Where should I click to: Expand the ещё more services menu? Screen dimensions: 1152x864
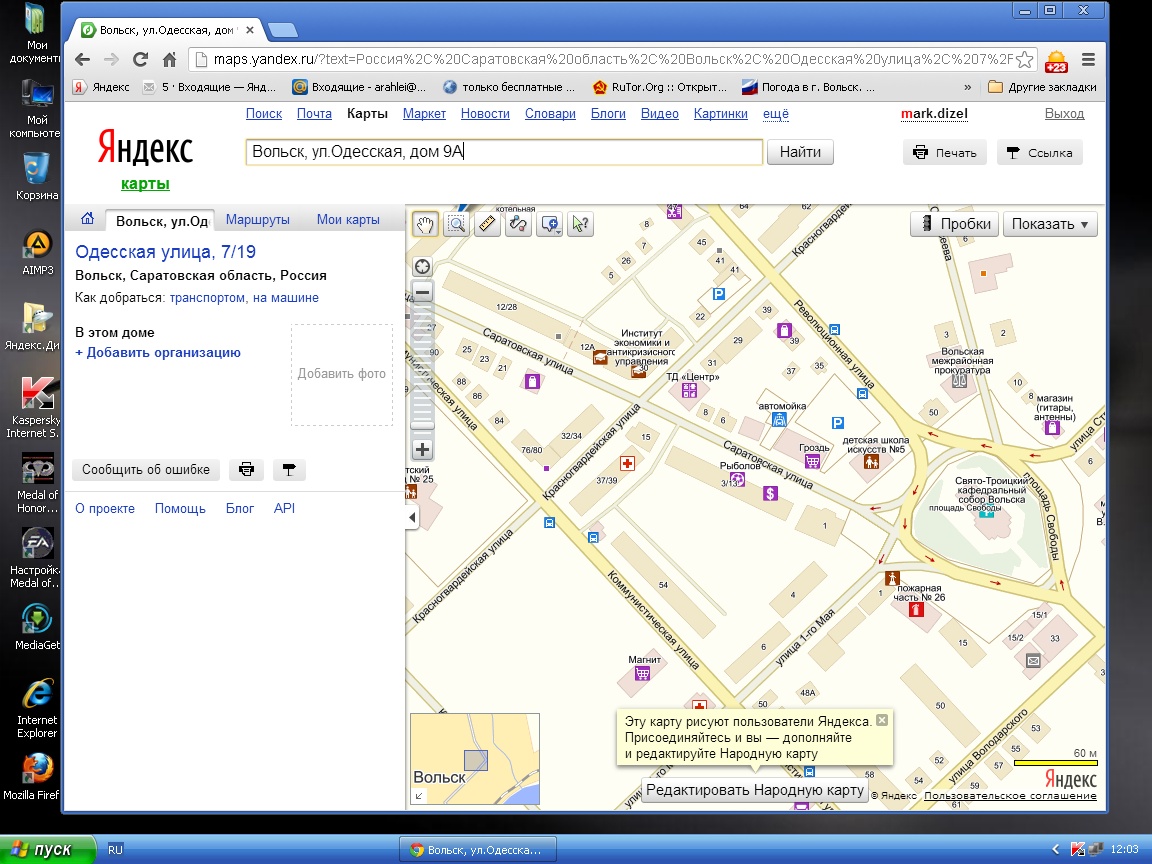(x=776, y=114)
